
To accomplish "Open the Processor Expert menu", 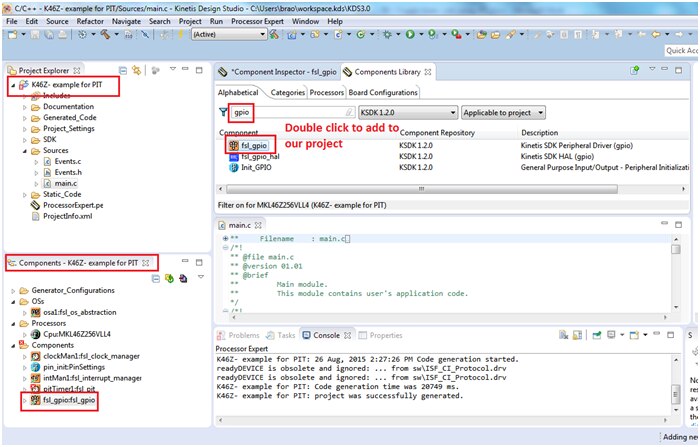I will [x=258, y=20].
